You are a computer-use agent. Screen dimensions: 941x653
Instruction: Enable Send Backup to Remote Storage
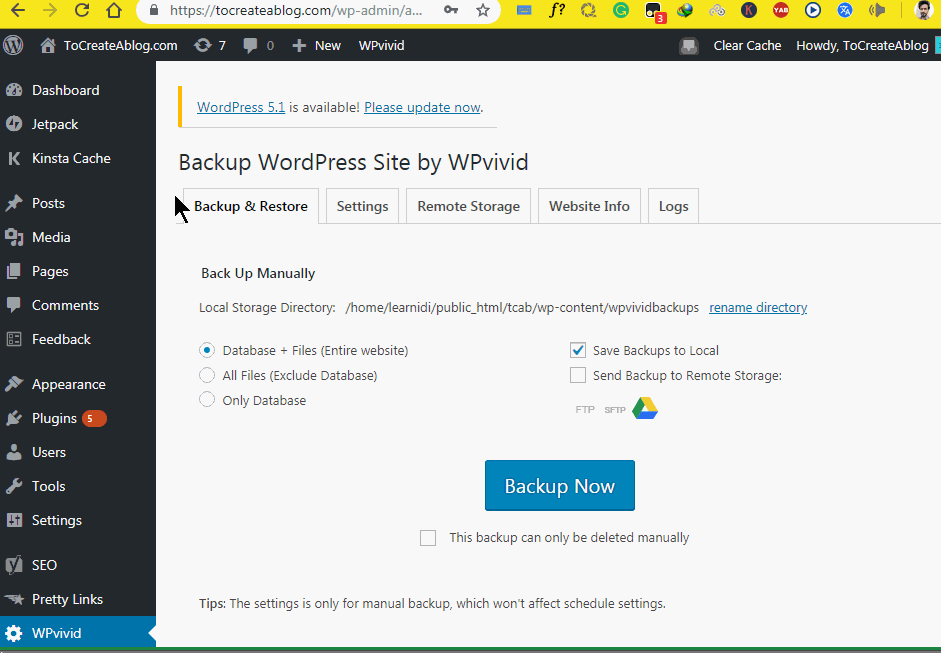coord(578,376)
